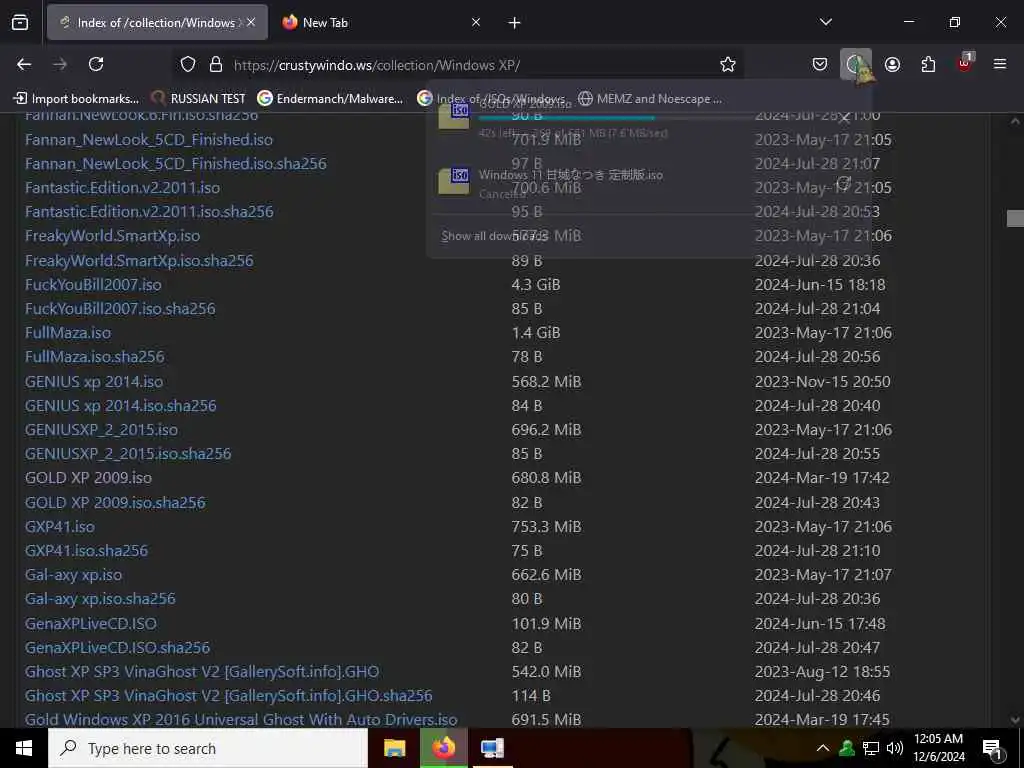Retry the canceled Windows 11 iso download
Screen dimensions: 1024x768
coord(844,183)
